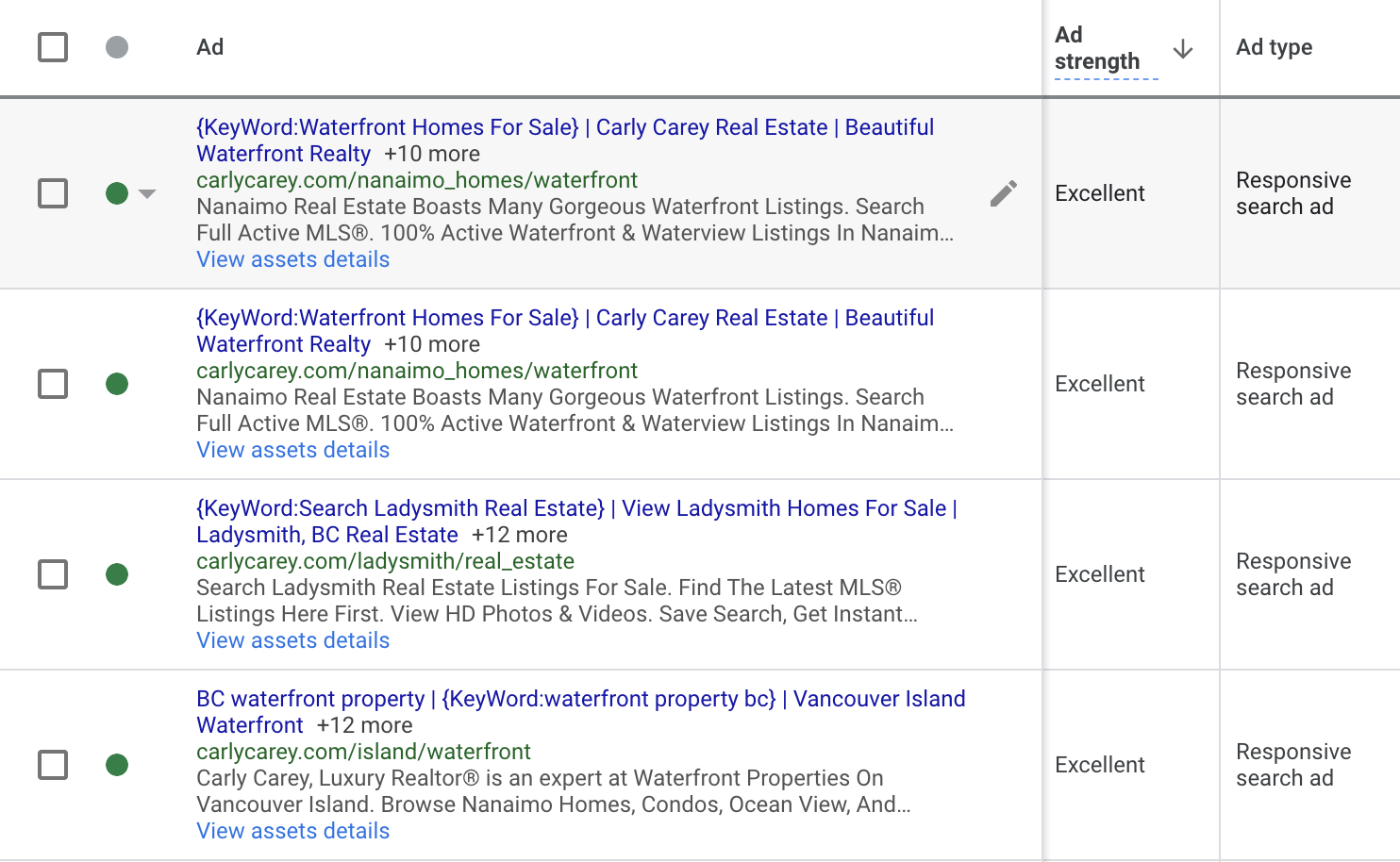Image resolution: width=1400 pixels, height=862 pixels.
Task: Open View assets details for BC waterfront ad
Action: tap(293, 831)
